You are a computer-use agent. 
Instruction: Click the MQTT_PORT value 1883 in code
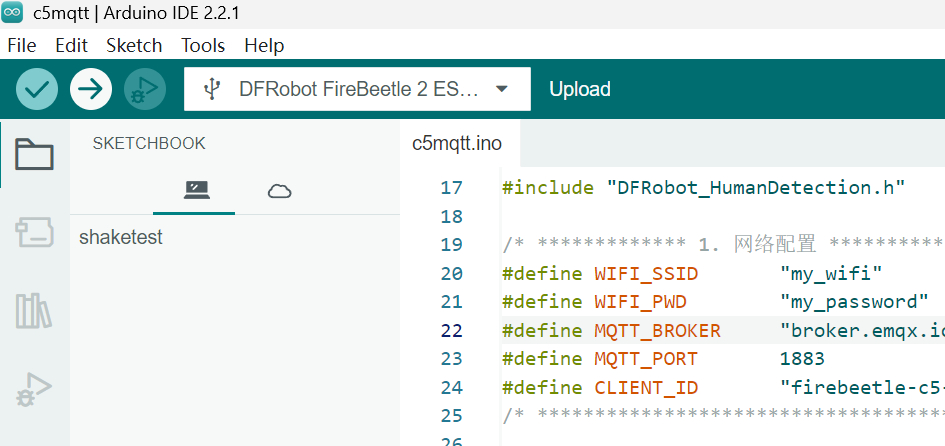[x=802, y=359]
